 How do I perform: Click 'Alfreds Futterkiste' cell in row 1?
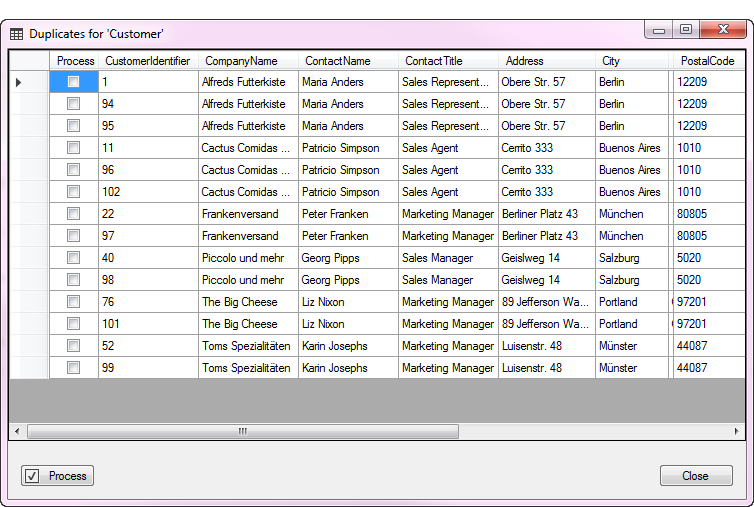(x=248, y=82)
